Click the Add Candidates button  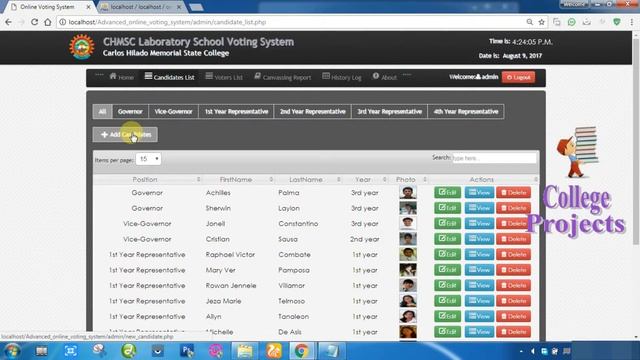pyautogui.click(x=125, y=134)
